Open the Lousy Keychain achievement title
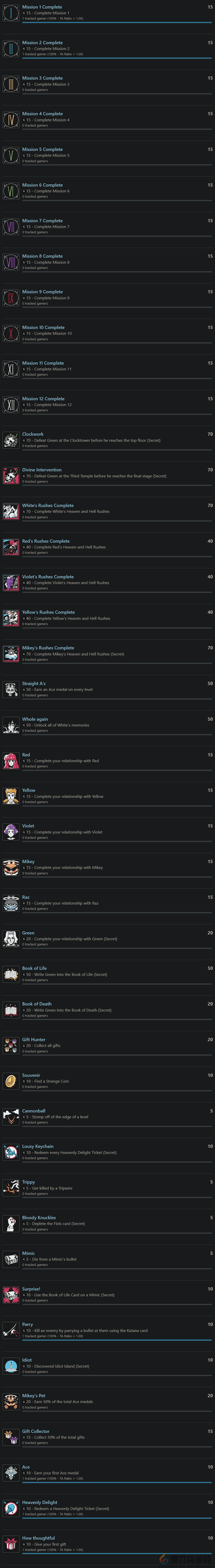The image size is (215, 1568). point(38,1146)
